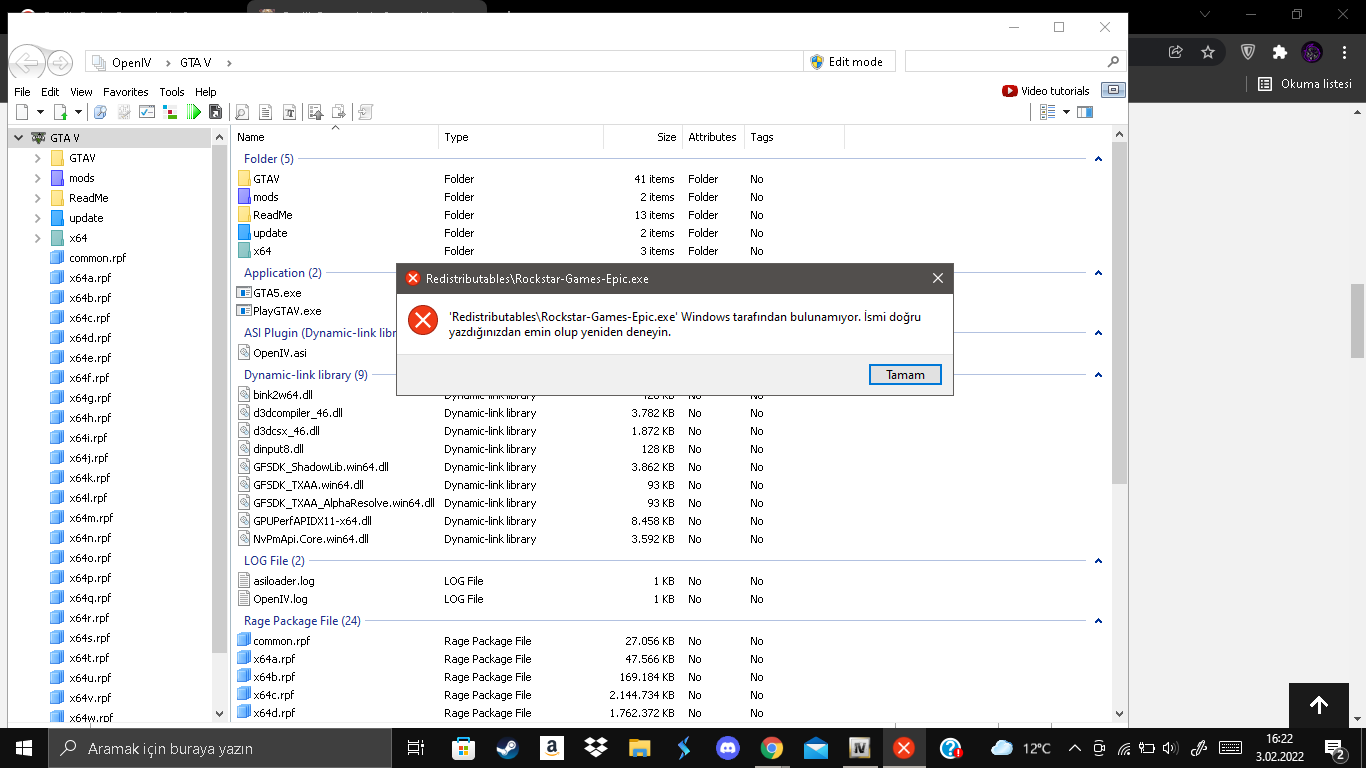Click the text lines document toolbar icon
The width and height of the screenshot is (1366, 768).
(x=266, y=112)
